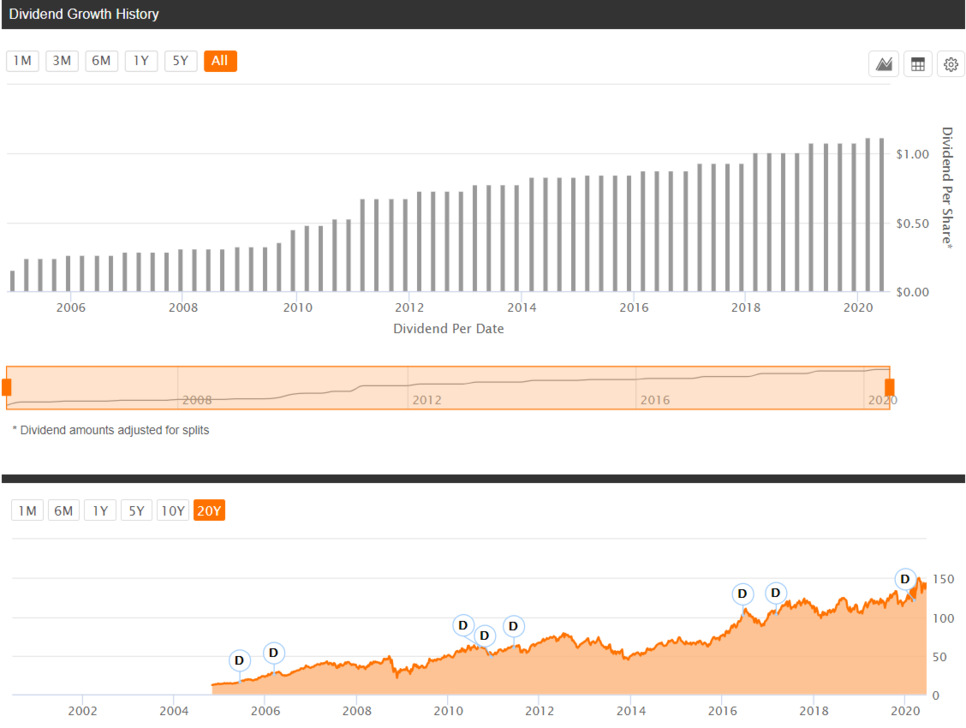Click the 'Dividend amounts adjusted for splits' note
966x728 pixels.
coord(111,430)
